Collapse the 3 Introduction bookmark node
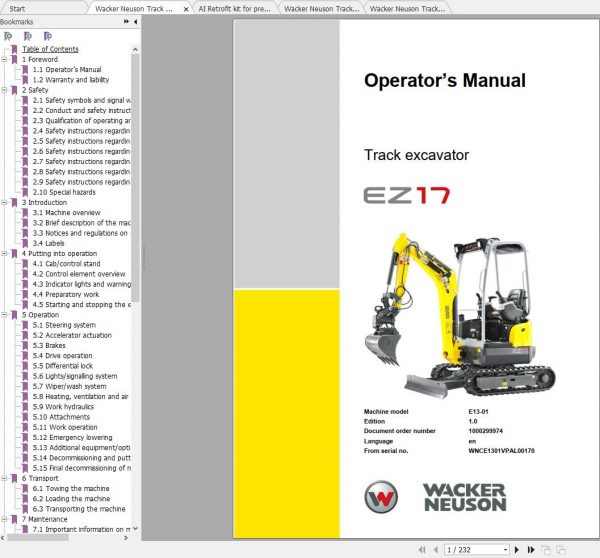The height and width of the screenshot is (558, 600). pos(4,202)
